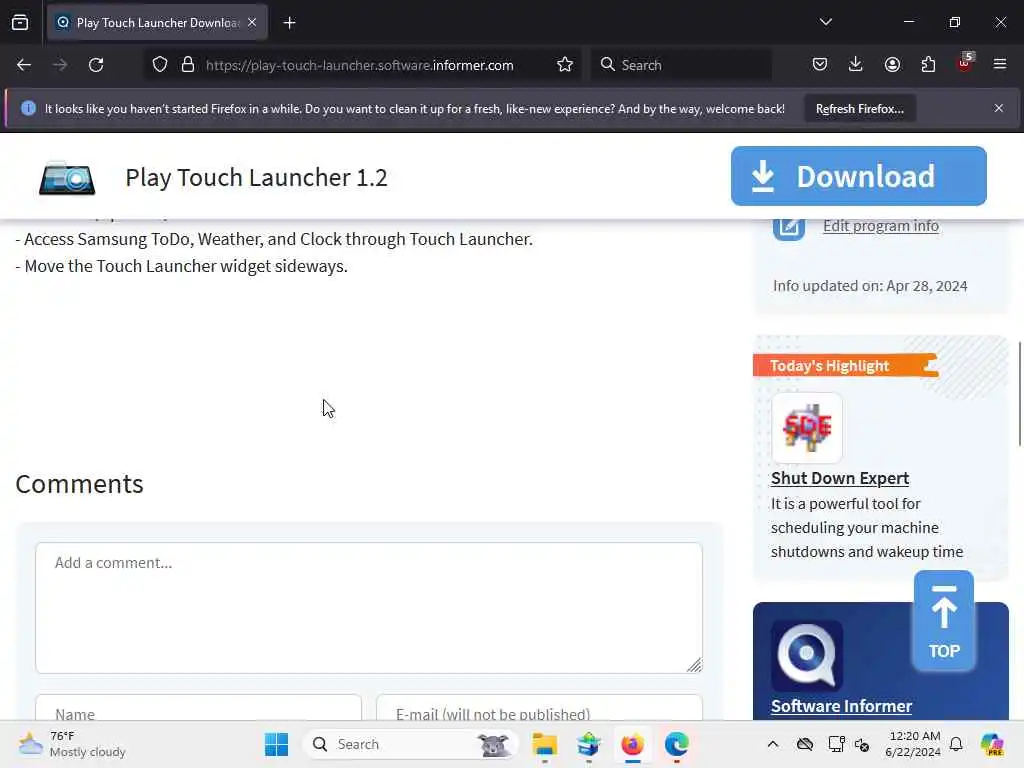Image resolution: width=1024 pixels, height=768 pixels.
Task: Show hidden system tray icons
Action: pos(773,744)
